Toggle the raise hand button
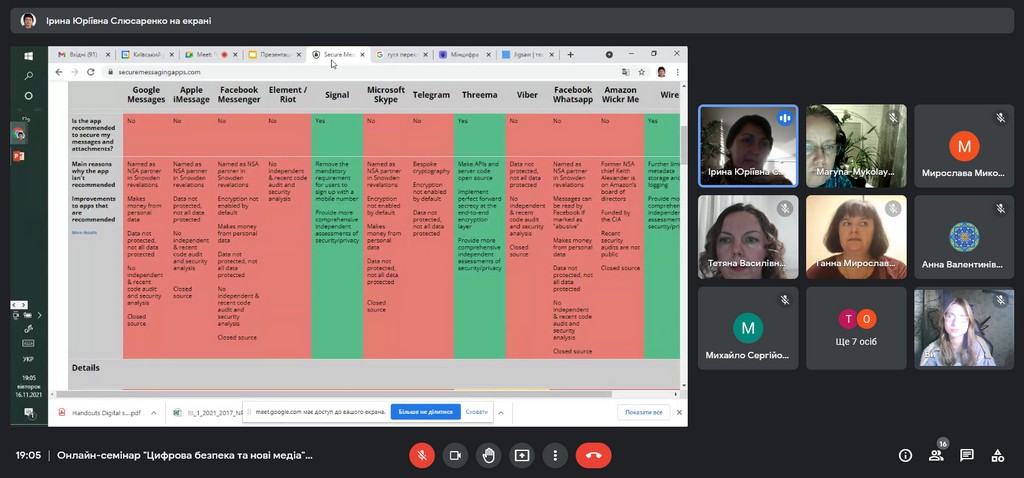The width and height of the screenshot is (1024, 478). click(x=488, y=455)
